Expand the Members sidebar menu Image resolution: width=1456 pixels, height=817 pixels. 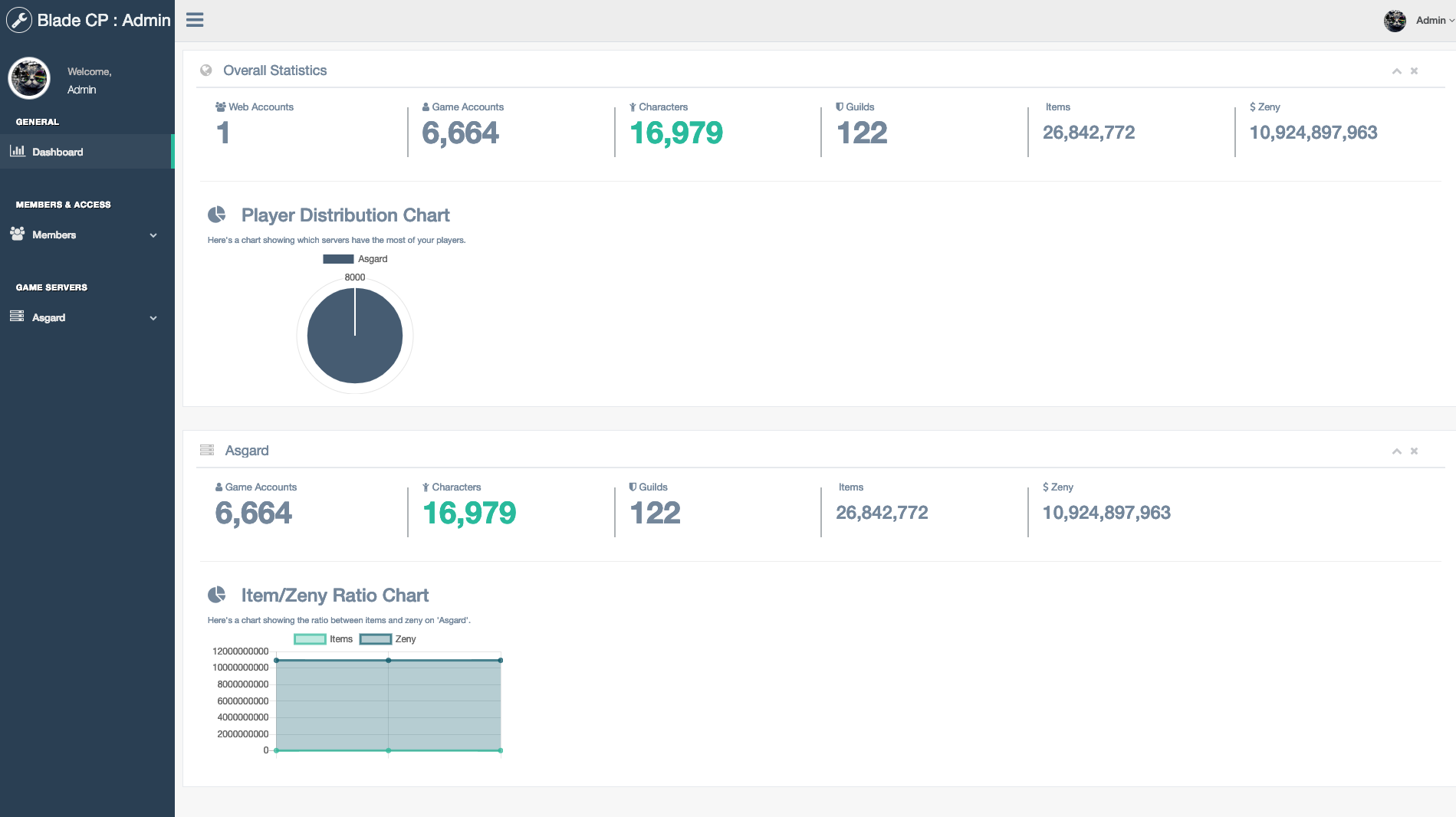tap(87, 235)
